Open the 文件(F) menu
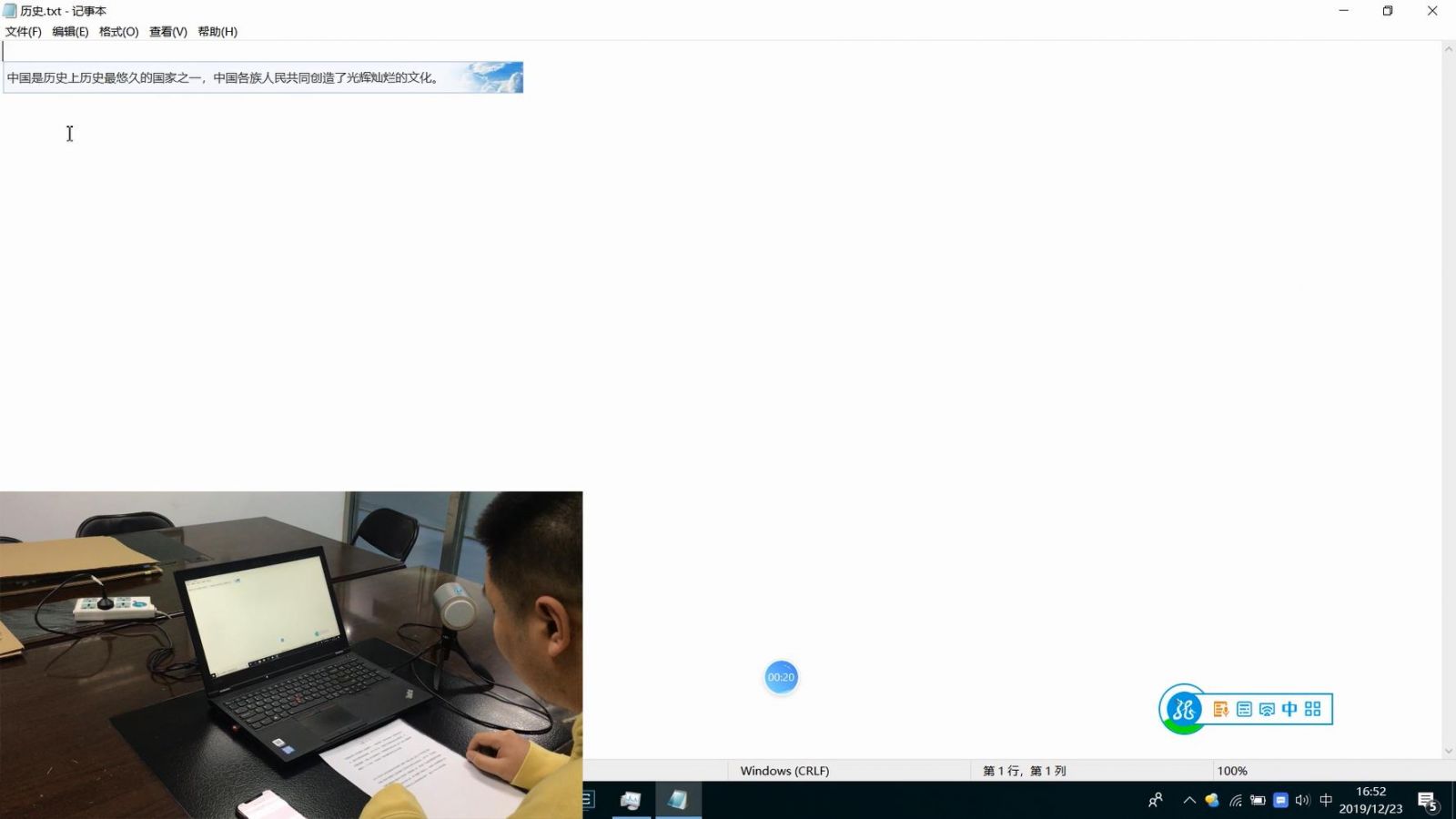 pyautogui.click(x=24, y=32)
